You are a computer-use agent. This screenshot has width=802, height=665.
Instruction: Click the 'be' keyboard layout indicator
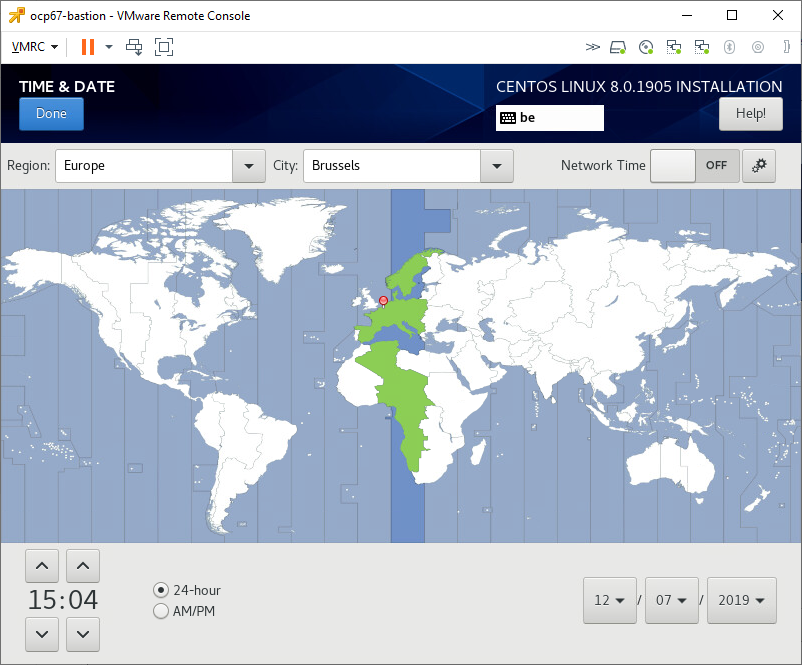click(549, 118)
